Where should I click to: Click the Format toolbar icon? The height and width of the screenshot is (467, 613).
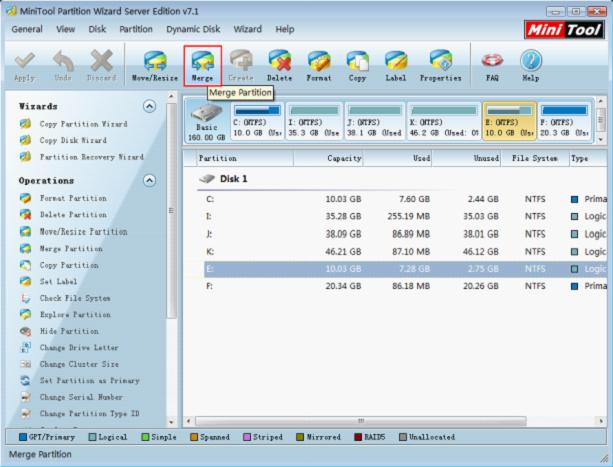tap(319, 61)
